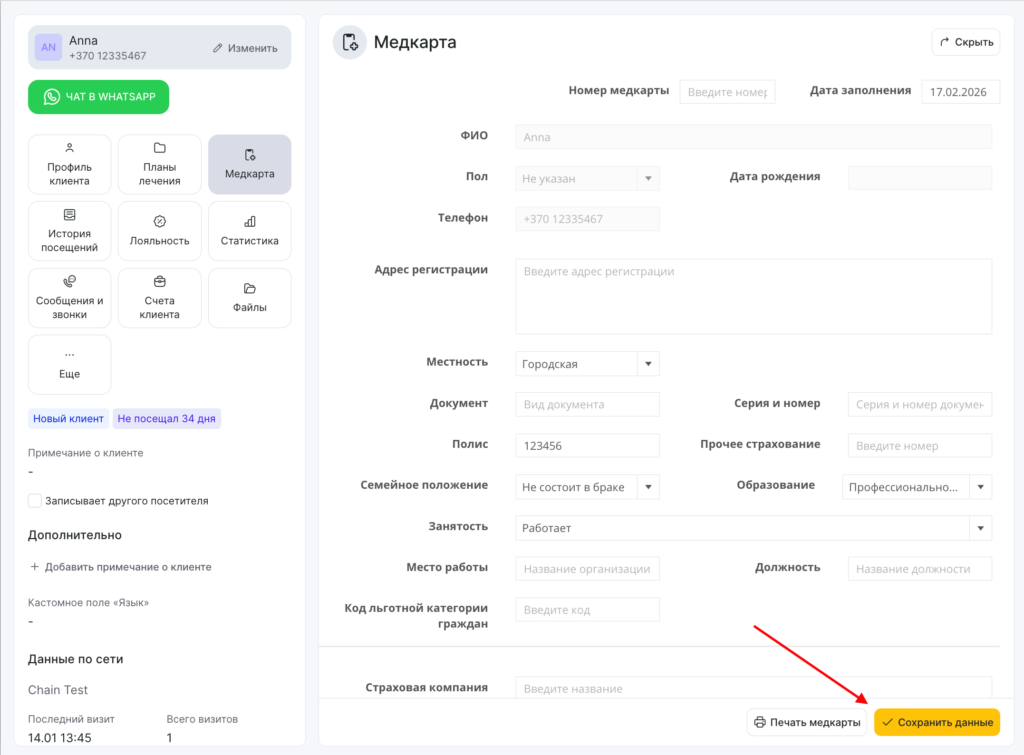Open История посещений tile
This screenshot has width=1024, height=755.
[69, 231]
